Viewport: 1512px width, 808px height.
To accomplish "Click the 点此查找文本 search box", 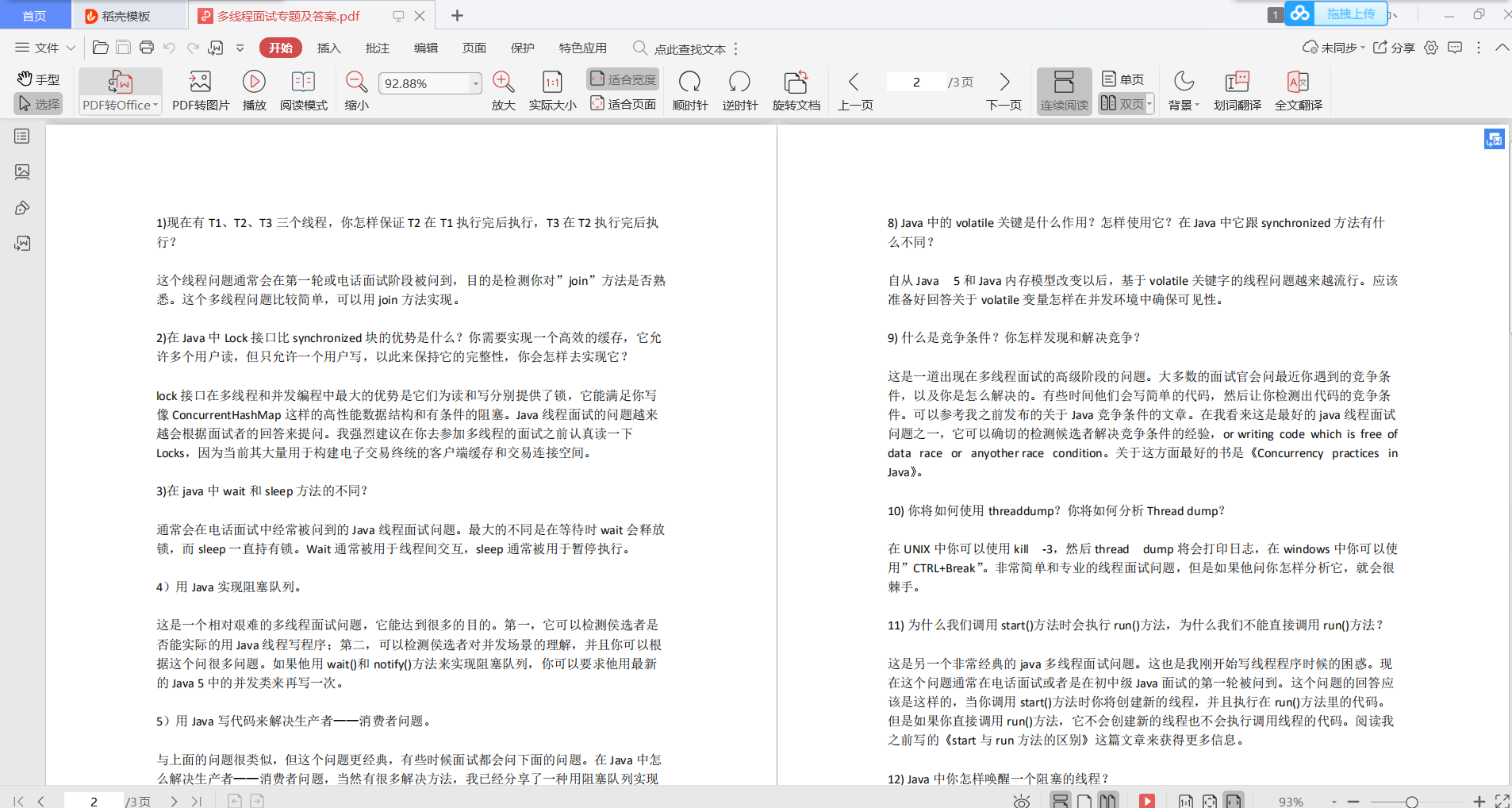I will click(x=690, y=48).
